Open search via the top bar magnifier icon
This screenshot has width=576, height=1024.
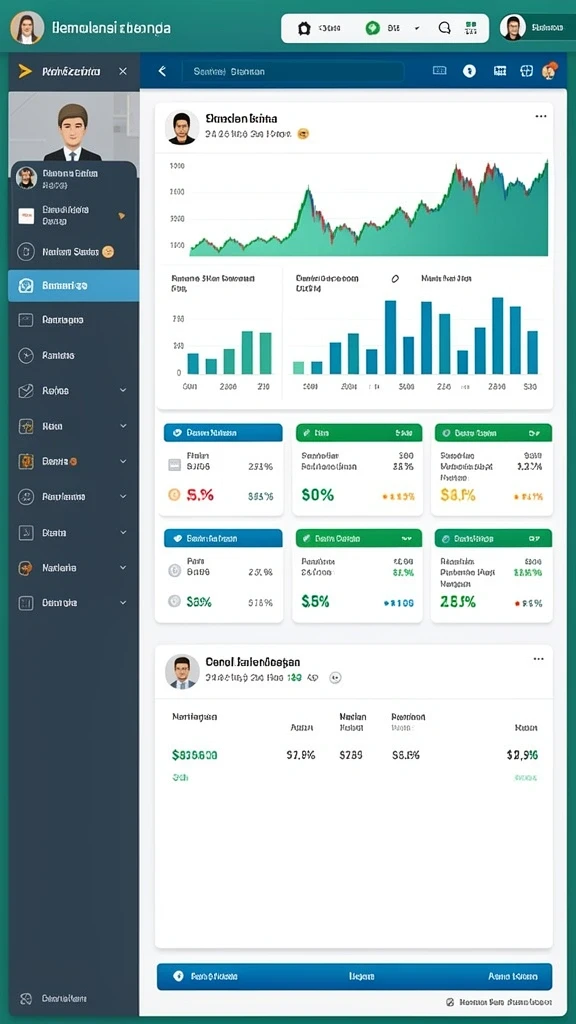tap(445, 28)
